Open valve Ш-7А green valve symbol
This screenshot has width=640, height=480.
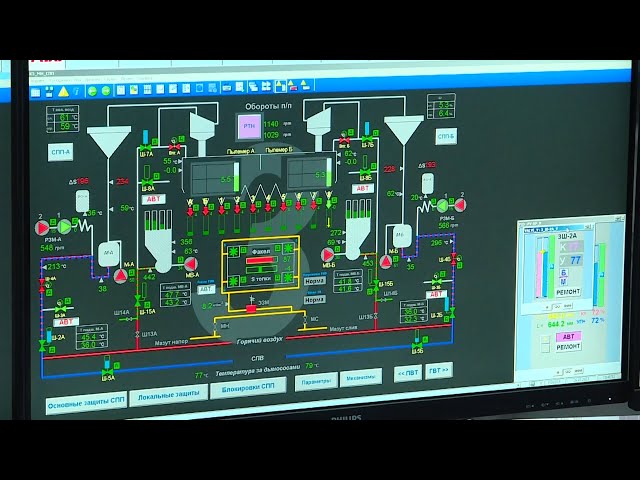click(x=146, y=147)
